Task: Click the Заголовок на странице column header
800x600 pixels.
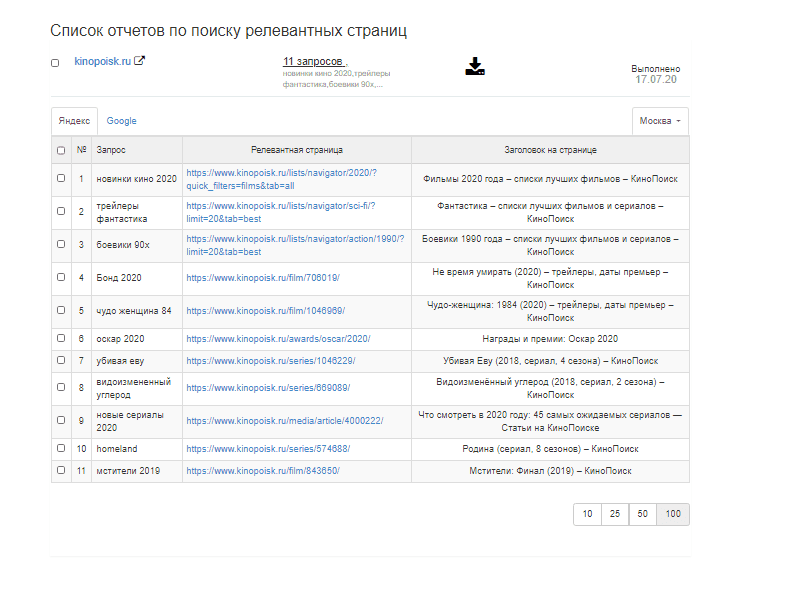Action: [x=551, y=150]
